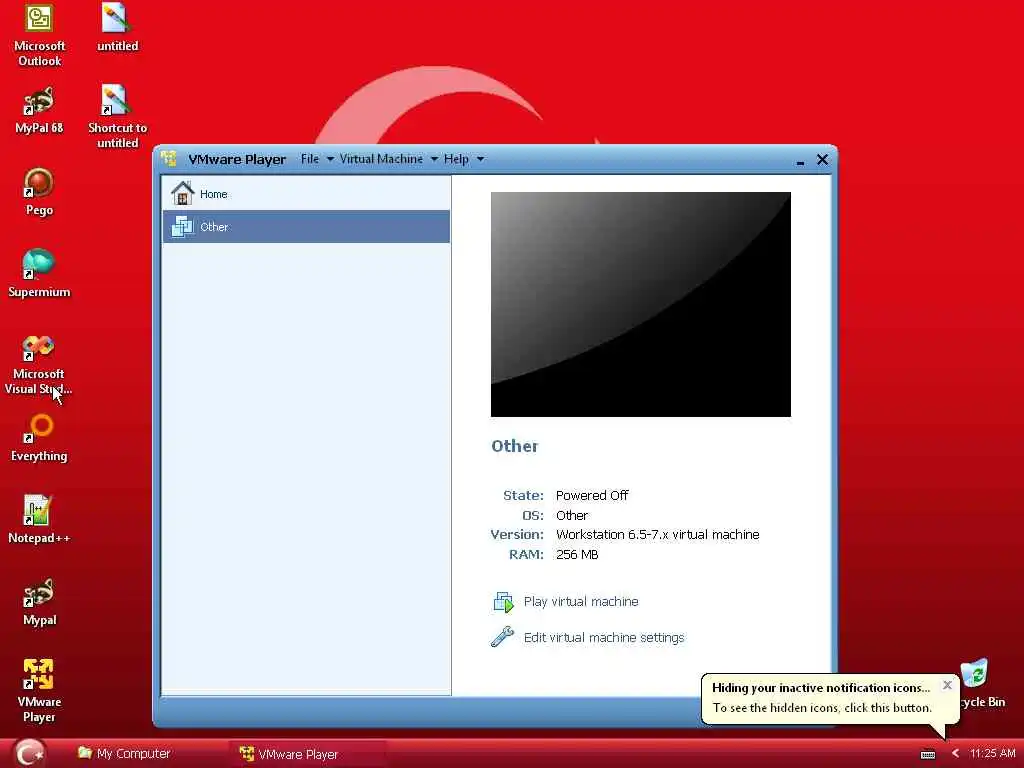Viewport: 1024px width, 768px height.
Task: Show hidden notification icons arrow
Action: [x=955, y=754]
